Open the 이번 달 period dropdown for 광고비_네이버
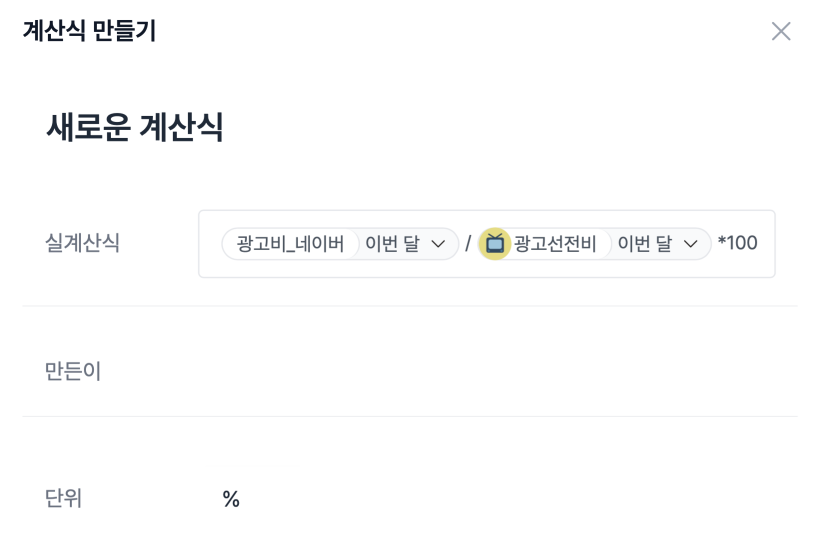Viewport: 815px width, 556px height. pyautogui.click(x=404, y=244)
